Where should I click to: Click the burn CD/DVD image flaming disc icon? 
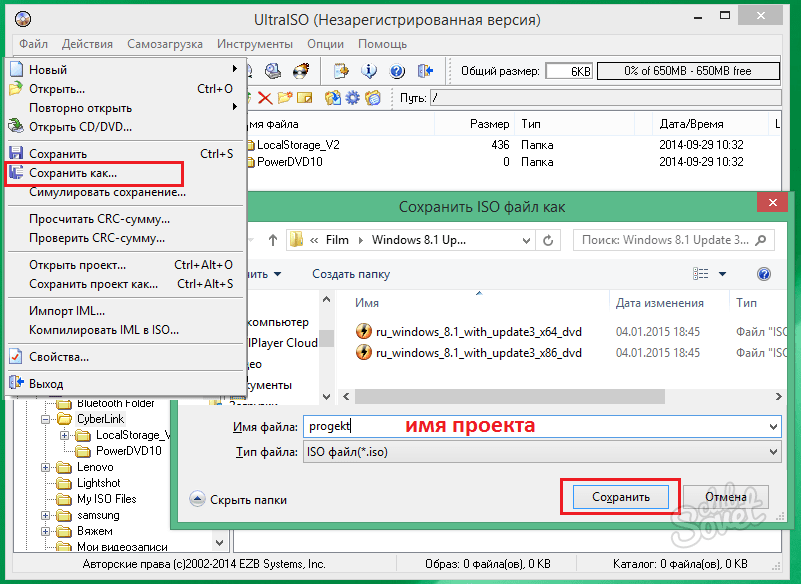point(301,71)
